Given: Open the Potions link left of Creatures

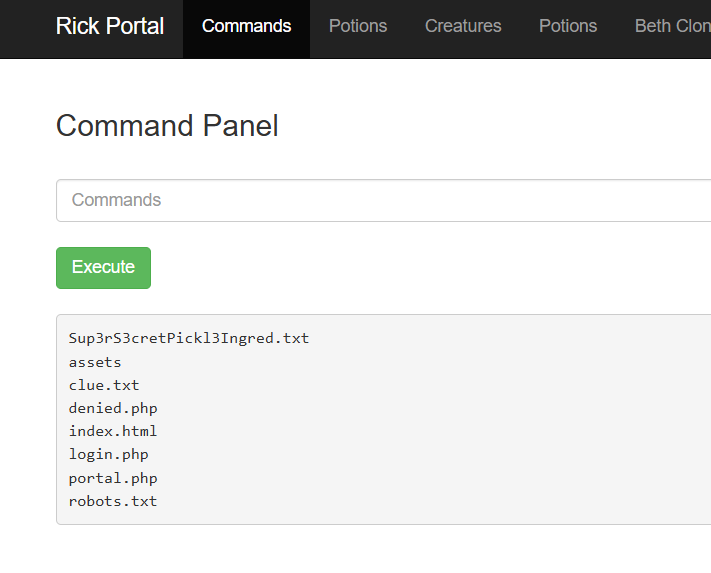Looking at the screenshot, I should click(358, 26).
